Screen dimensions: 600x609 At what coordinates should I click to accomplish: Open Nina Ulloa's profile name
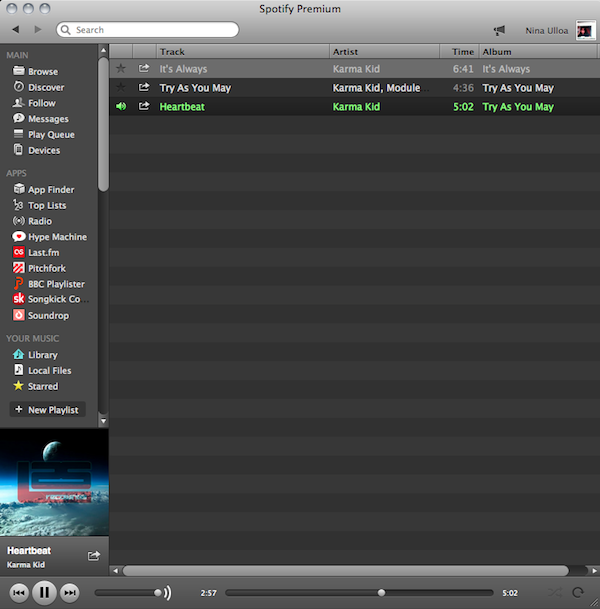click(546, 31)
